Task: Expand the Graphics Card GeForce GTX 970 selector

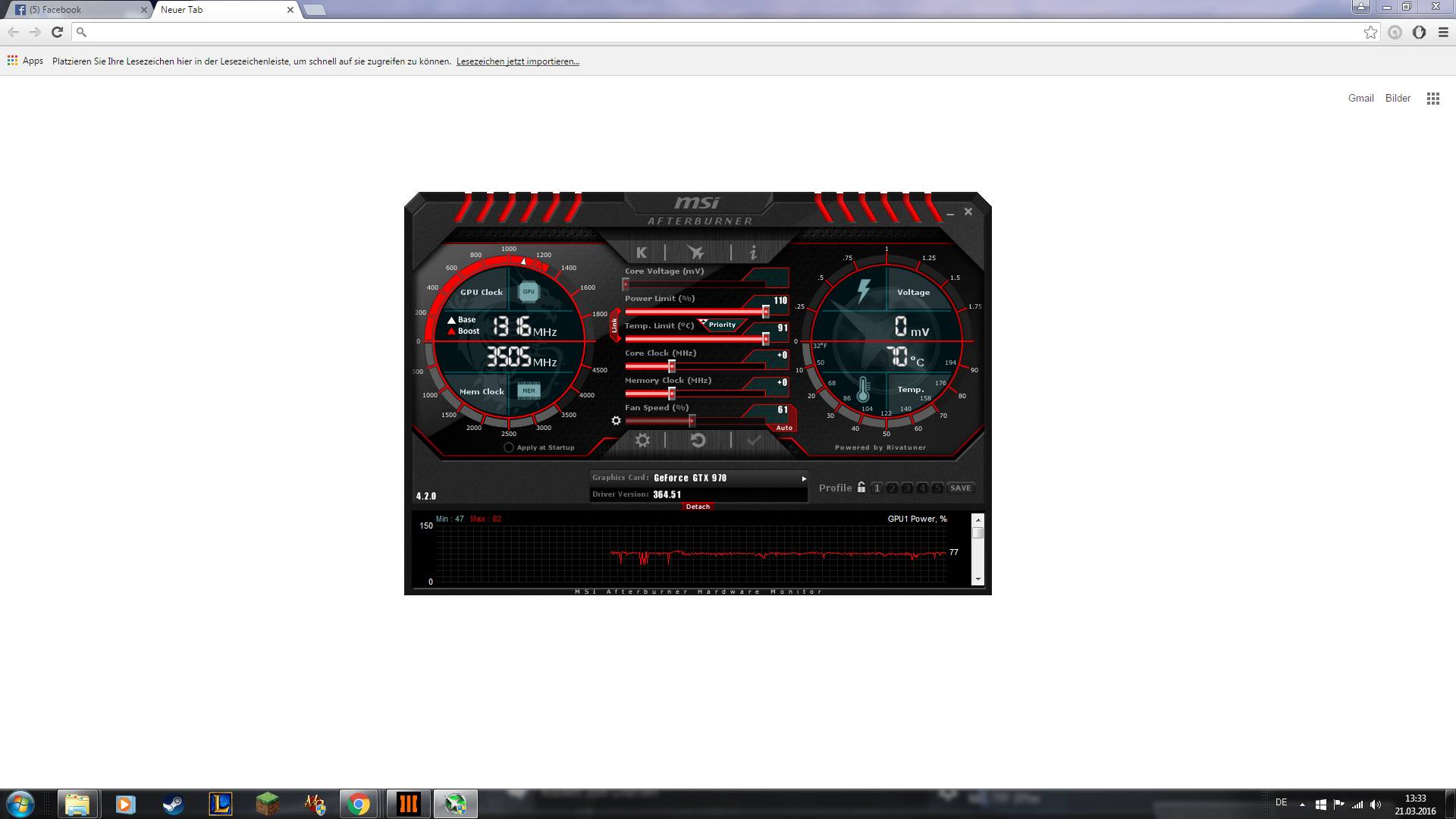Action: pyautogui.click(x=804, y=479)
